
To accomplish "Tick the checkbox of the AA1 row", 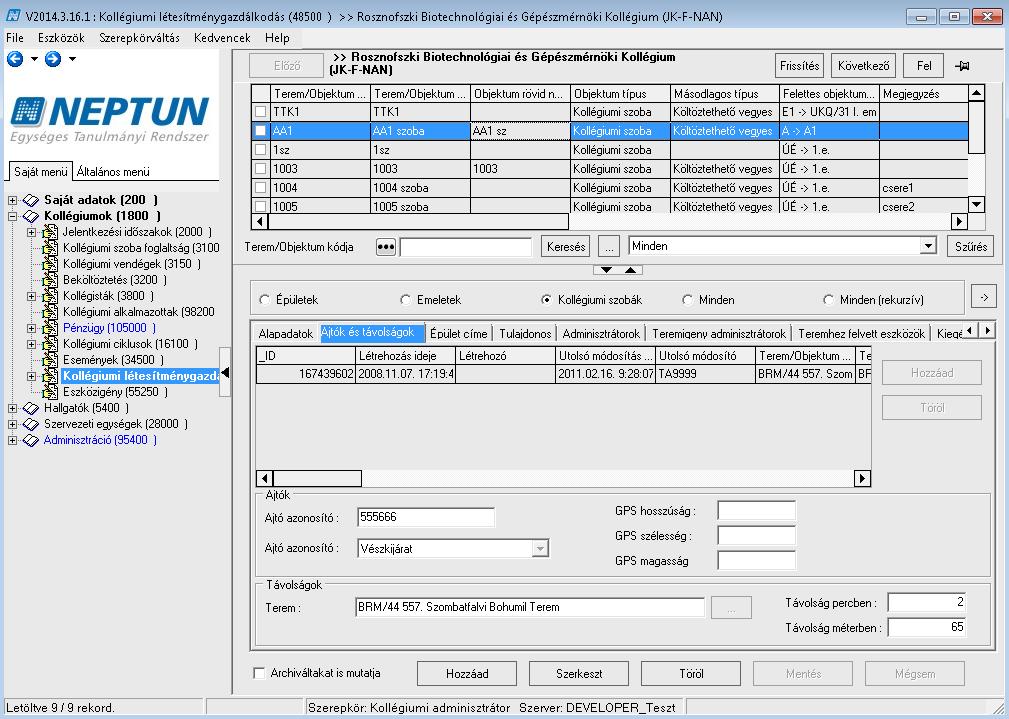I will pyautogui.click(x=261, y=131).
